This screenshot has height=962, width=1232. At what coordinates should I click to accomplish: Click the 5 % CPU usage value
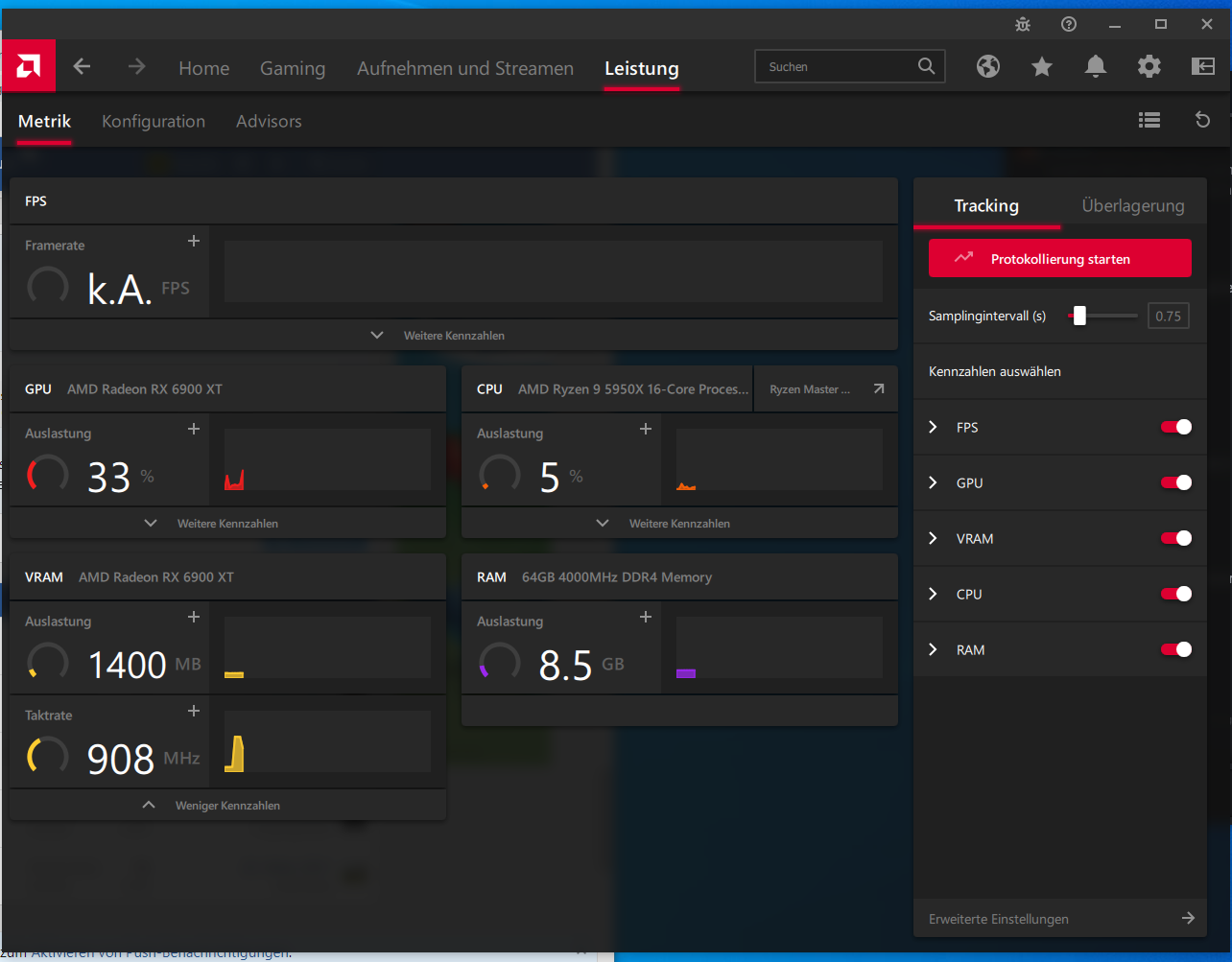(561, 477)
